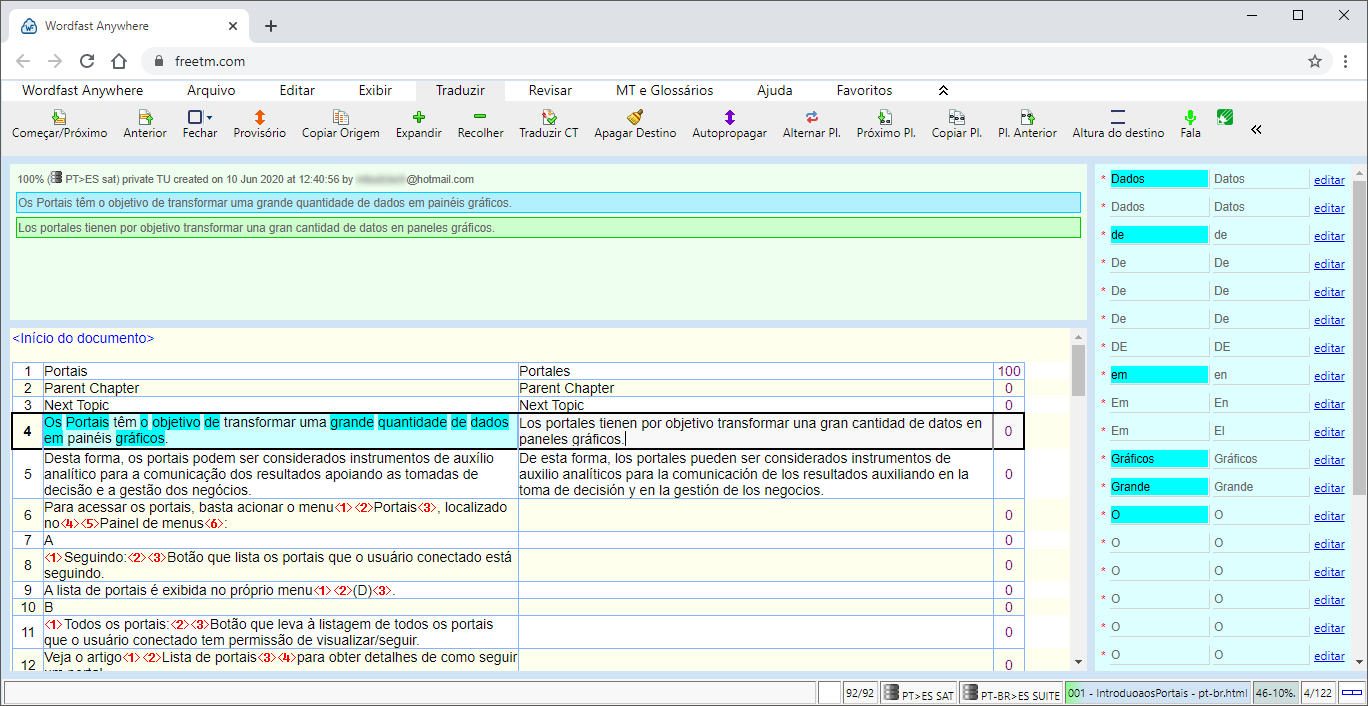Reload the freetm.com page

coord(87,61)
